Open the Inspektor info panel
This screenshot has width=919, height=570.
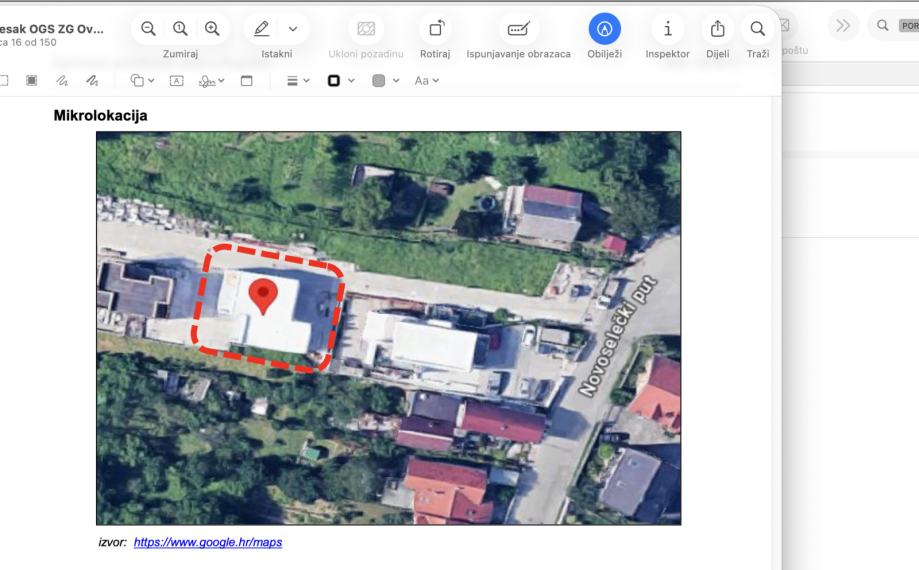pyautogui.click(x=667, y=29)
